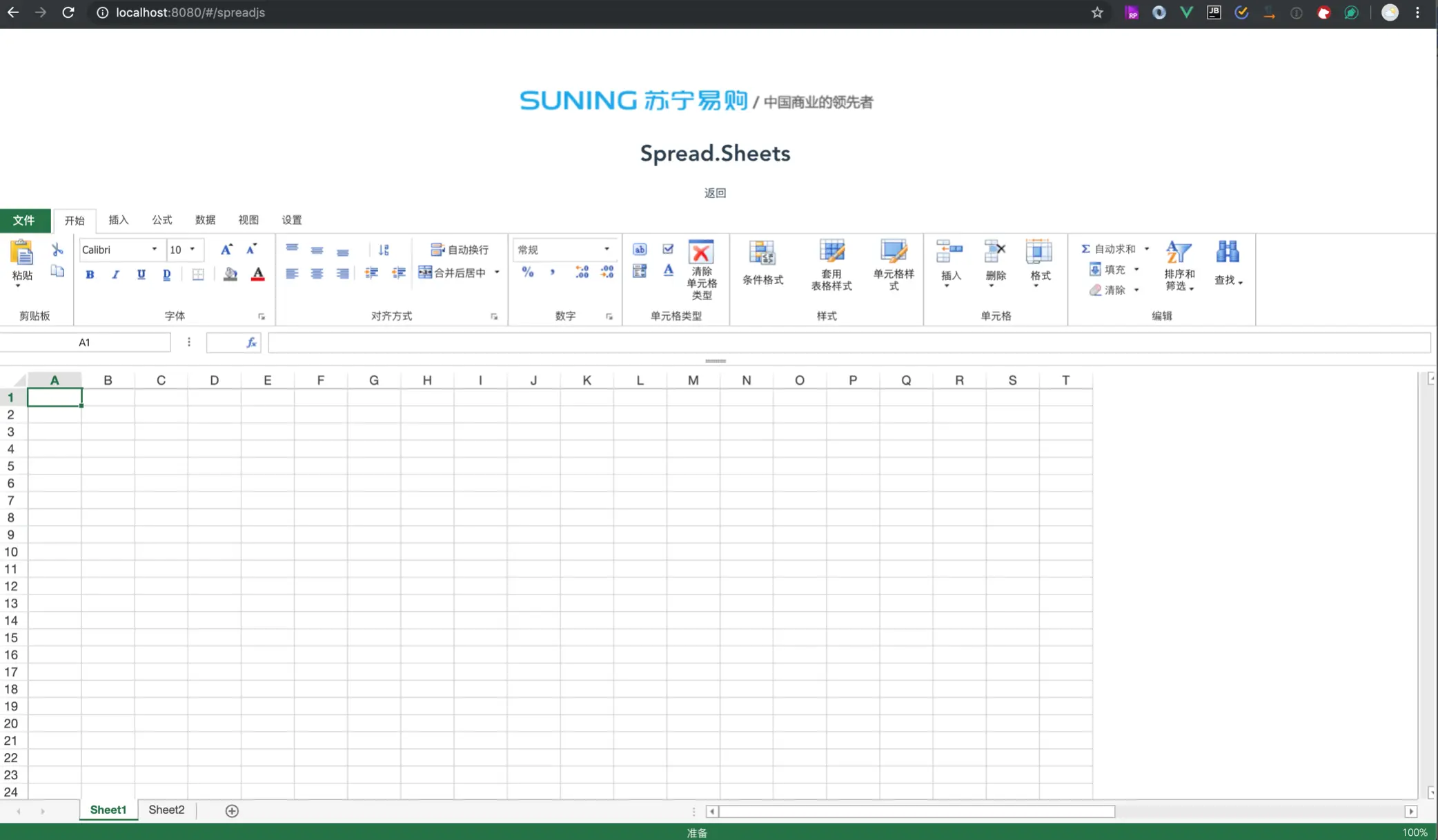Open the Calibri font family dropdown

click(154, 250)
